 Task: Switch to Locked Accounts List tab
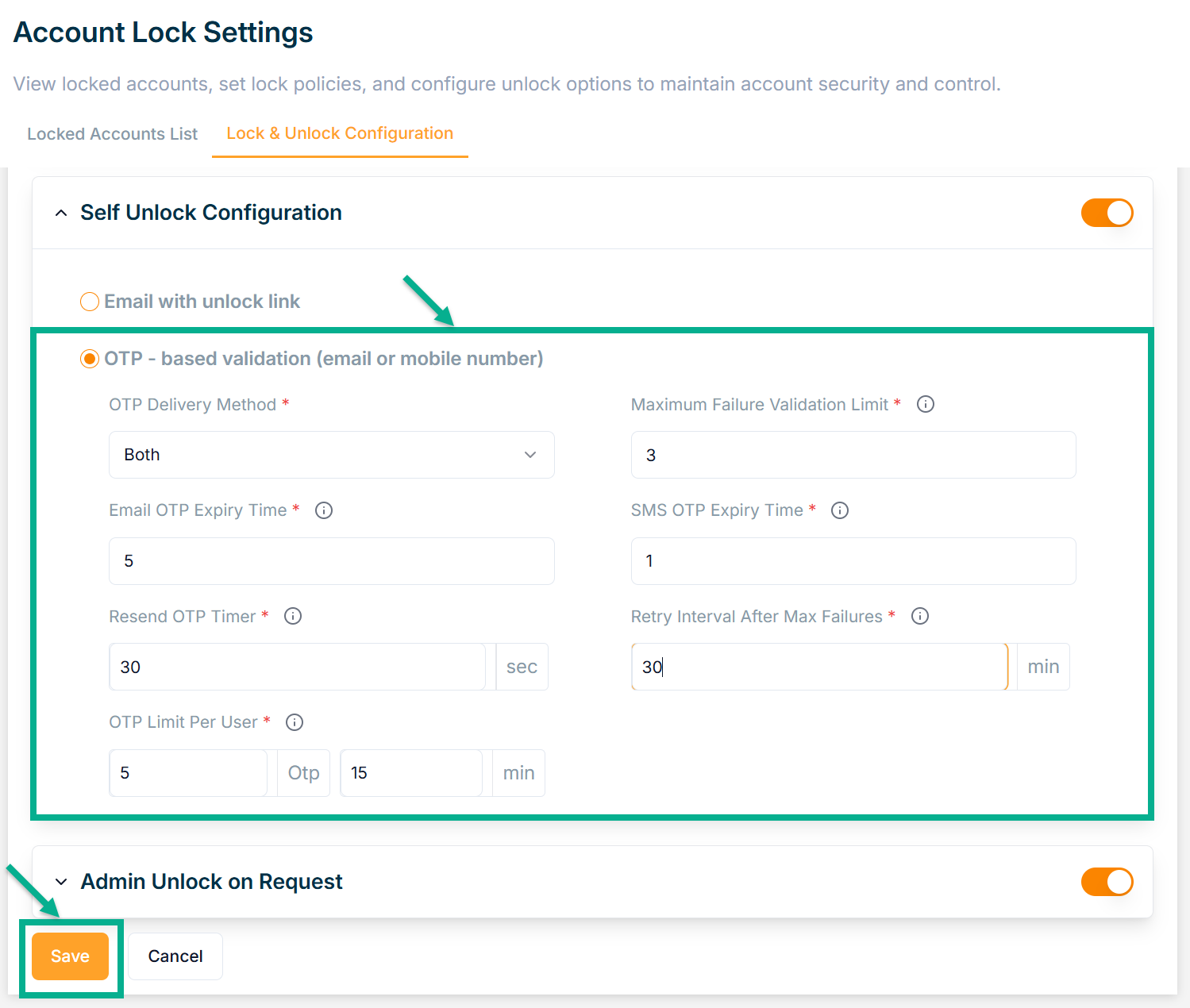(x=112, y=134)
